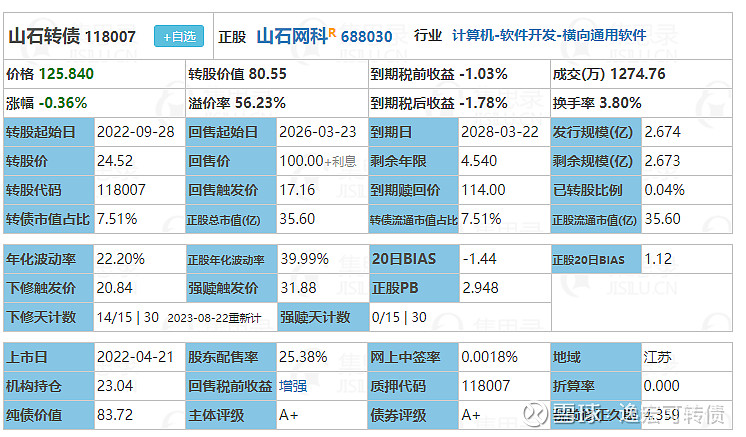Click the 剩余年限 value 4.540
The image size is (746, 437).
tap(479, 161)
